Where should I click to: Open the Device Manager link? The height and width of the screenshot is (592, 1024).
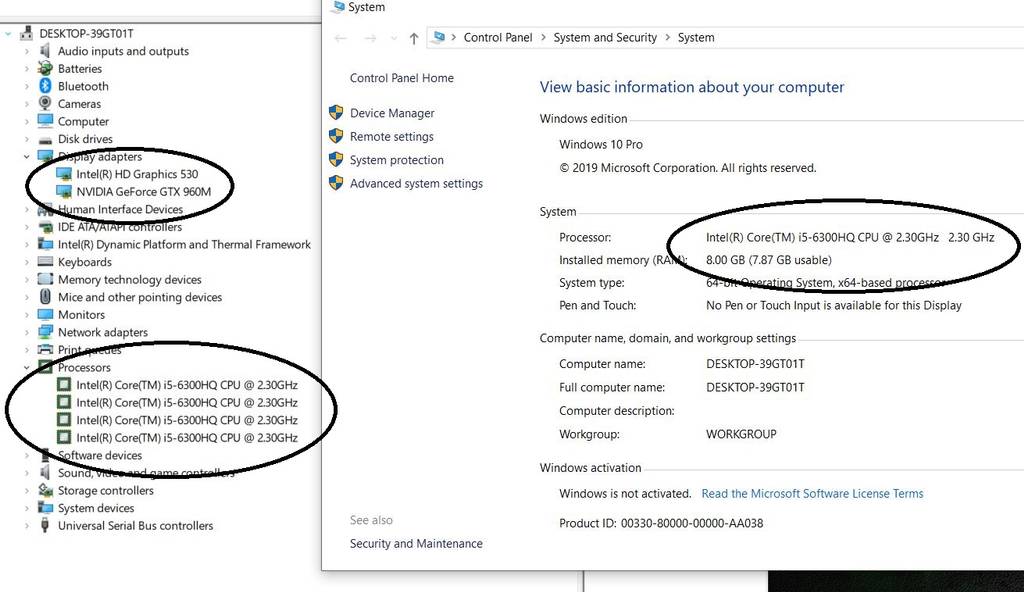click(392, 113)
